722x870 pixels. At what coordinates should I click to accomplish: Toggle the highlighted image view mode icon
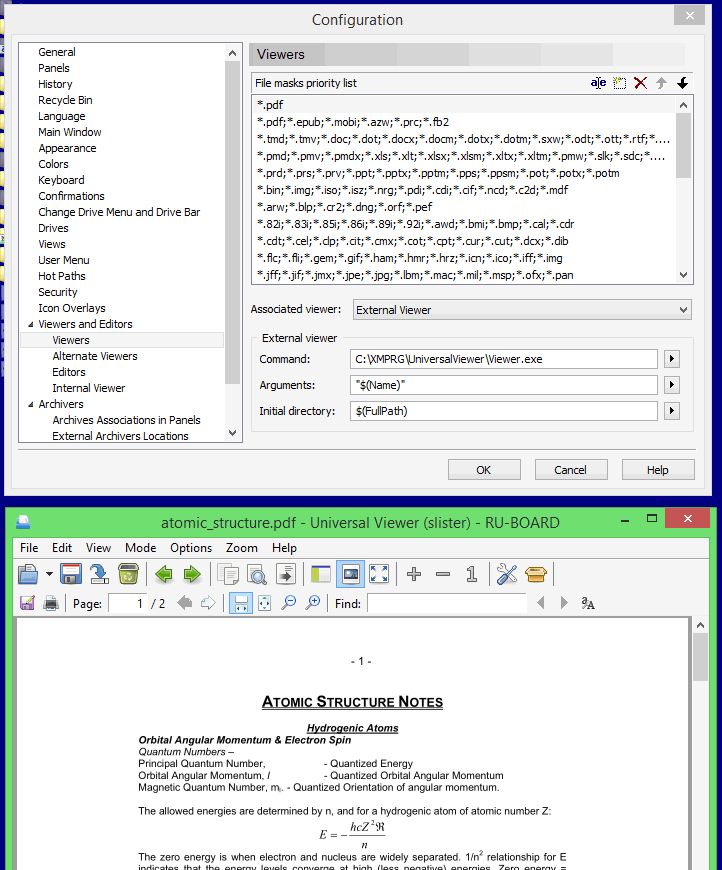click(x=350, y=574)
